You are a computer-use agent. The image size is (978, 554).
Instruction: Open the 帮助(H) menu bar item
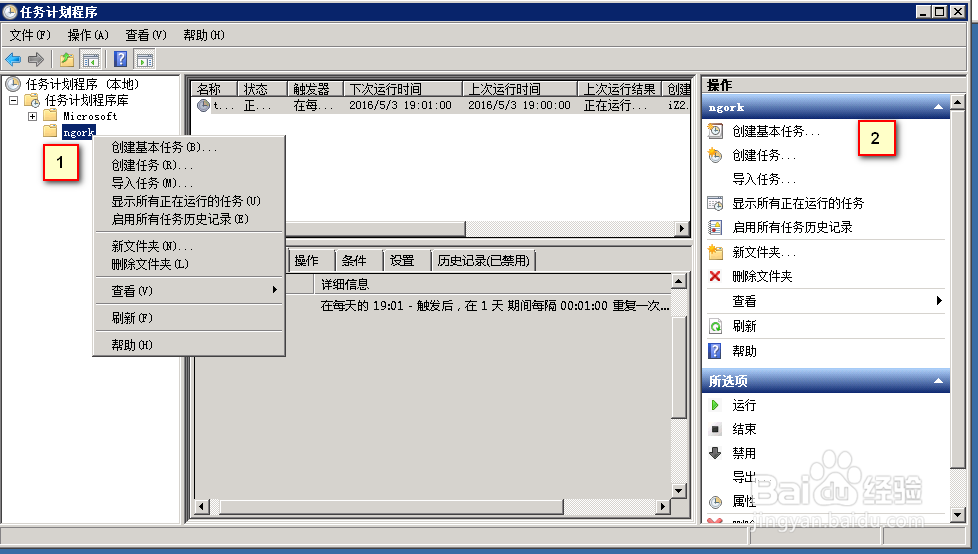(203, 35)
